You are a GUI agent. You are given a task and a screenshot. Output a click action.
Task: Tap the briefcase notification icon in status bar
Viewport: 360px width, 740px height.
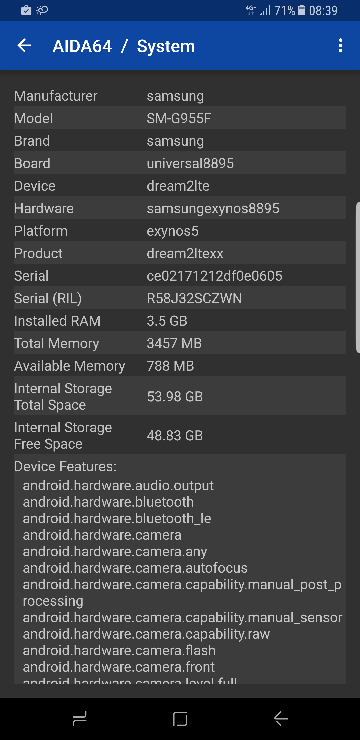tap(26, 10)
